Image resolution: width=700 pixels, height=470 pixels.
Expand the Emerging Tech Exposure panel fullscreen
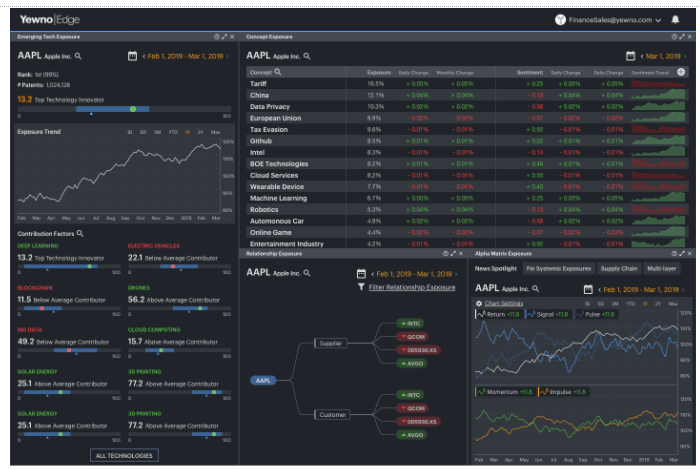(225, 37)
